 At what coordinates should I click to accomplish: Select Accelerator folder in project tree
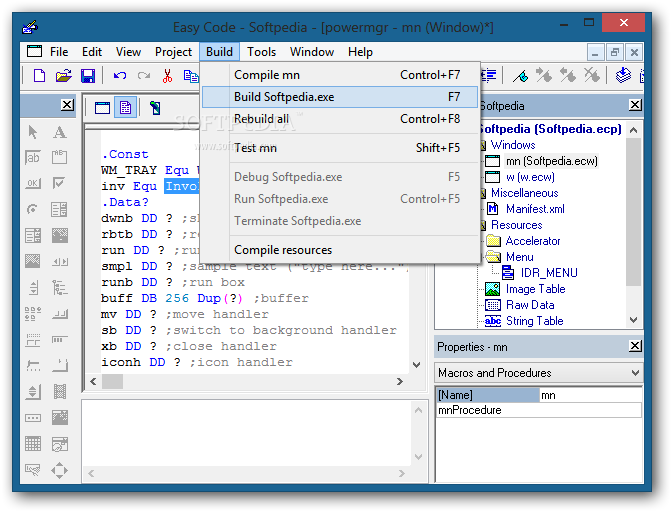pos(533,241)
